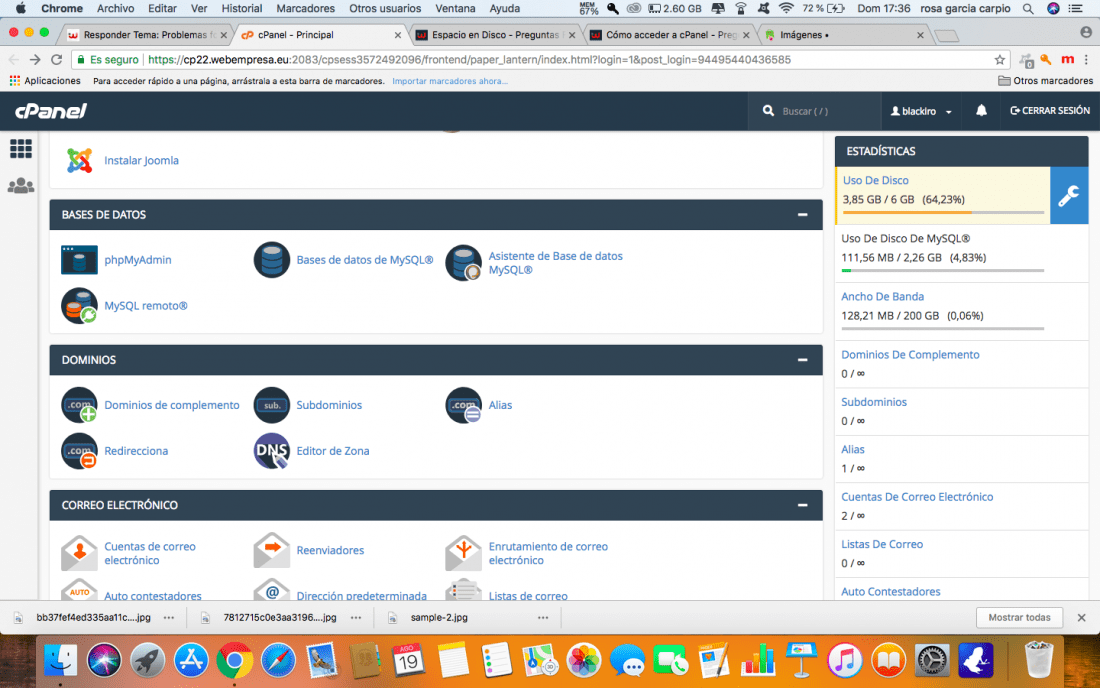1100x688 pixels.
Task: Open the Reenviadores icon
Action: point(271,551)
